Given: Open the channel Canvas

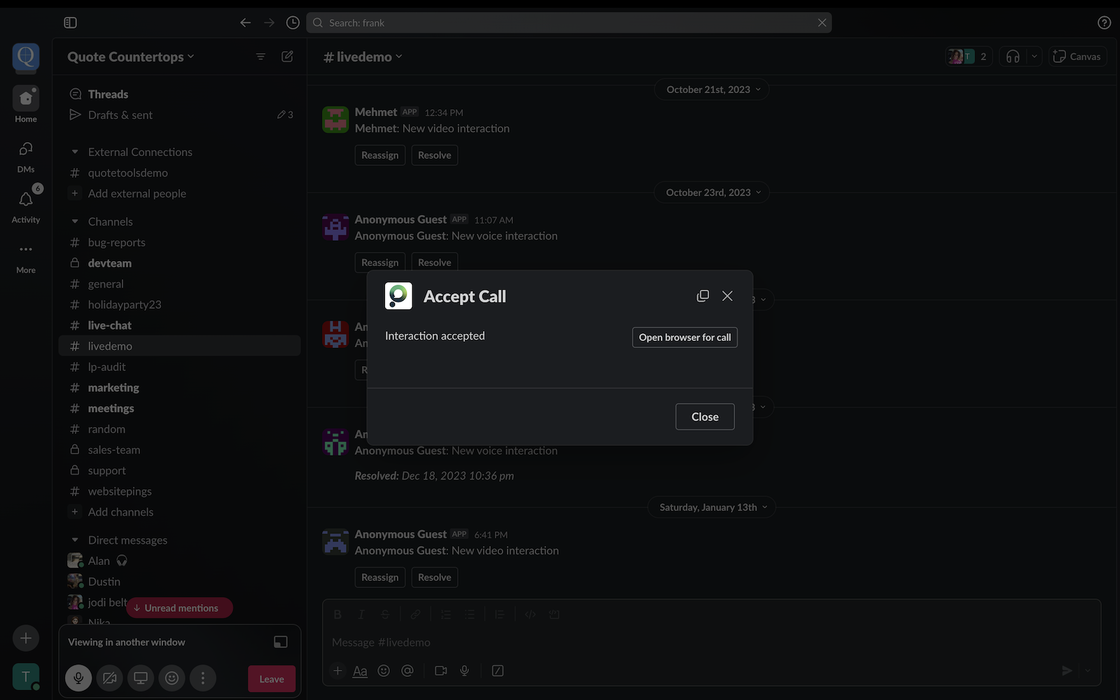Looking at the screenshot, I should 1077,56.
